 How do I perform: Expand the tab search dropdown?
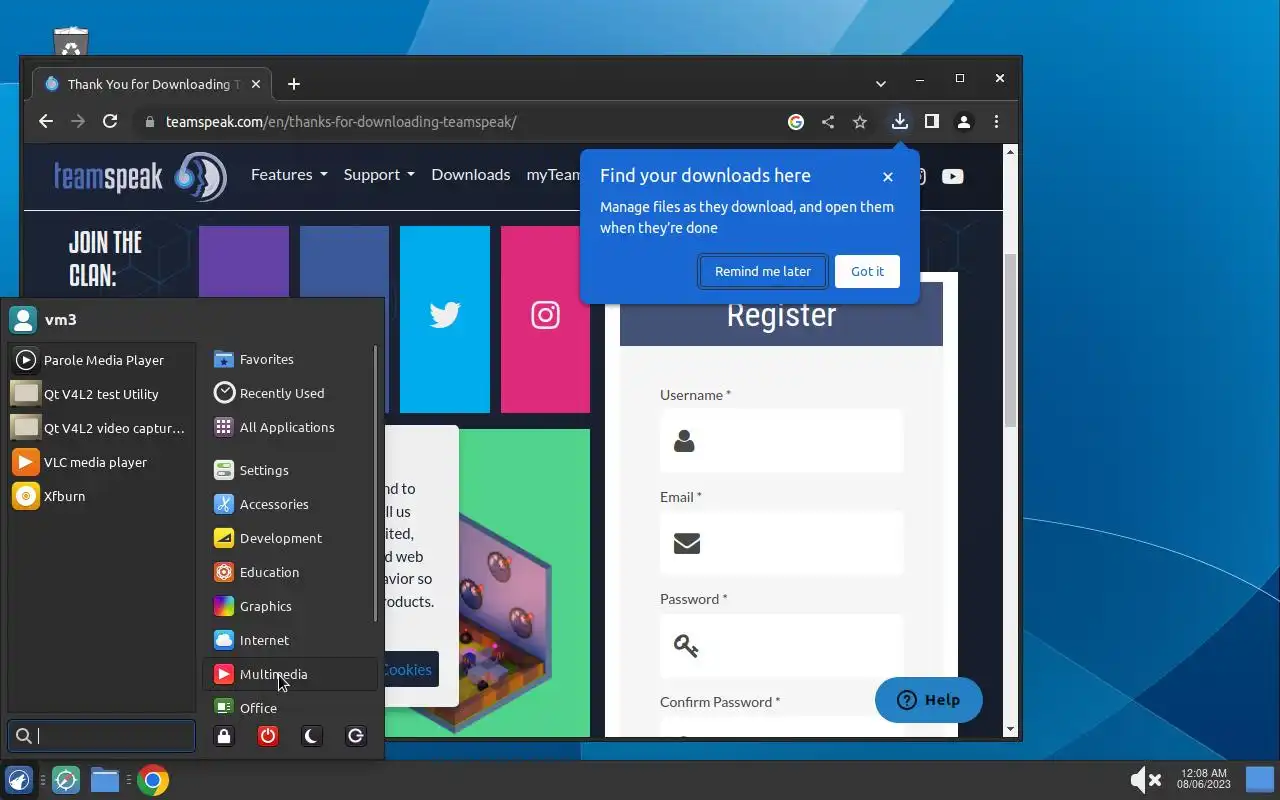click(880, 84)
